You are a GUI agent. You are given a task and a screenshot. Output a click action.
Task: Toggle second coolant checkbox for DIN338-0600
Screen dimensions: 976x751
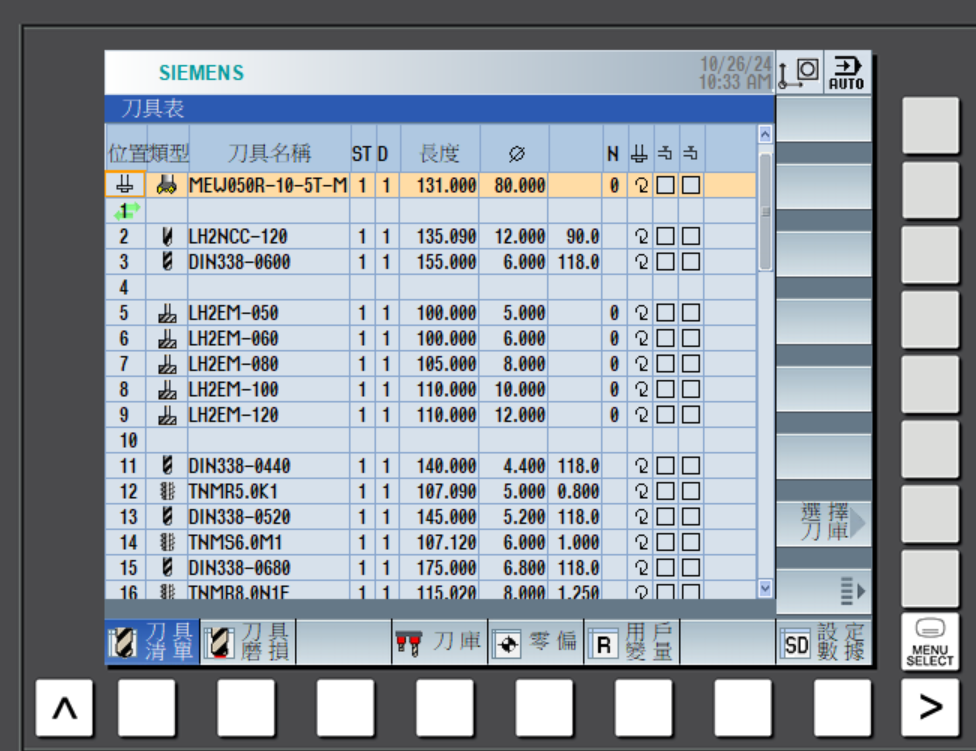click(691, 262)
